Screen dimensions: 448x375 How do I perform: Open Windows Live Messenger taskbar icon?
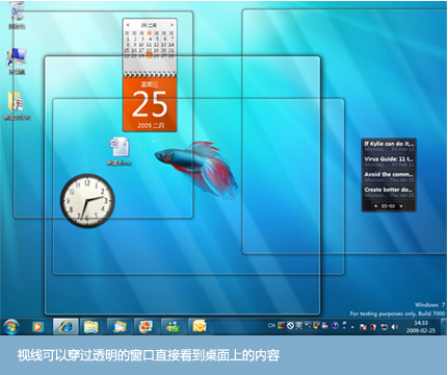173,326
